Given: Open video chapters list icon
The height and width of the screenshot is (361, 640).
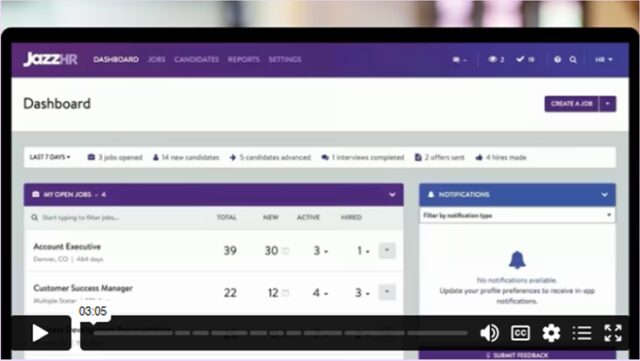Looking at the screenshot, I should [582, 333].
